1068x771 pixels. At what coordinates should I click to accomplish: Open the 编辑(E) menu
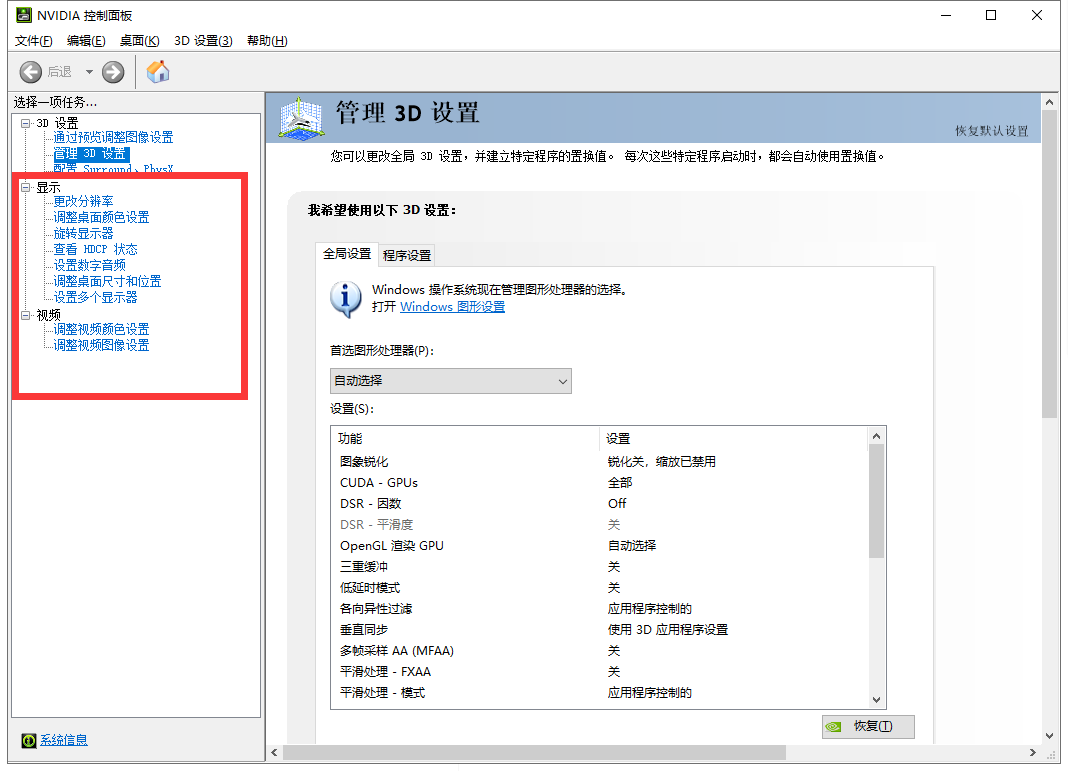[x=86, y=41]
